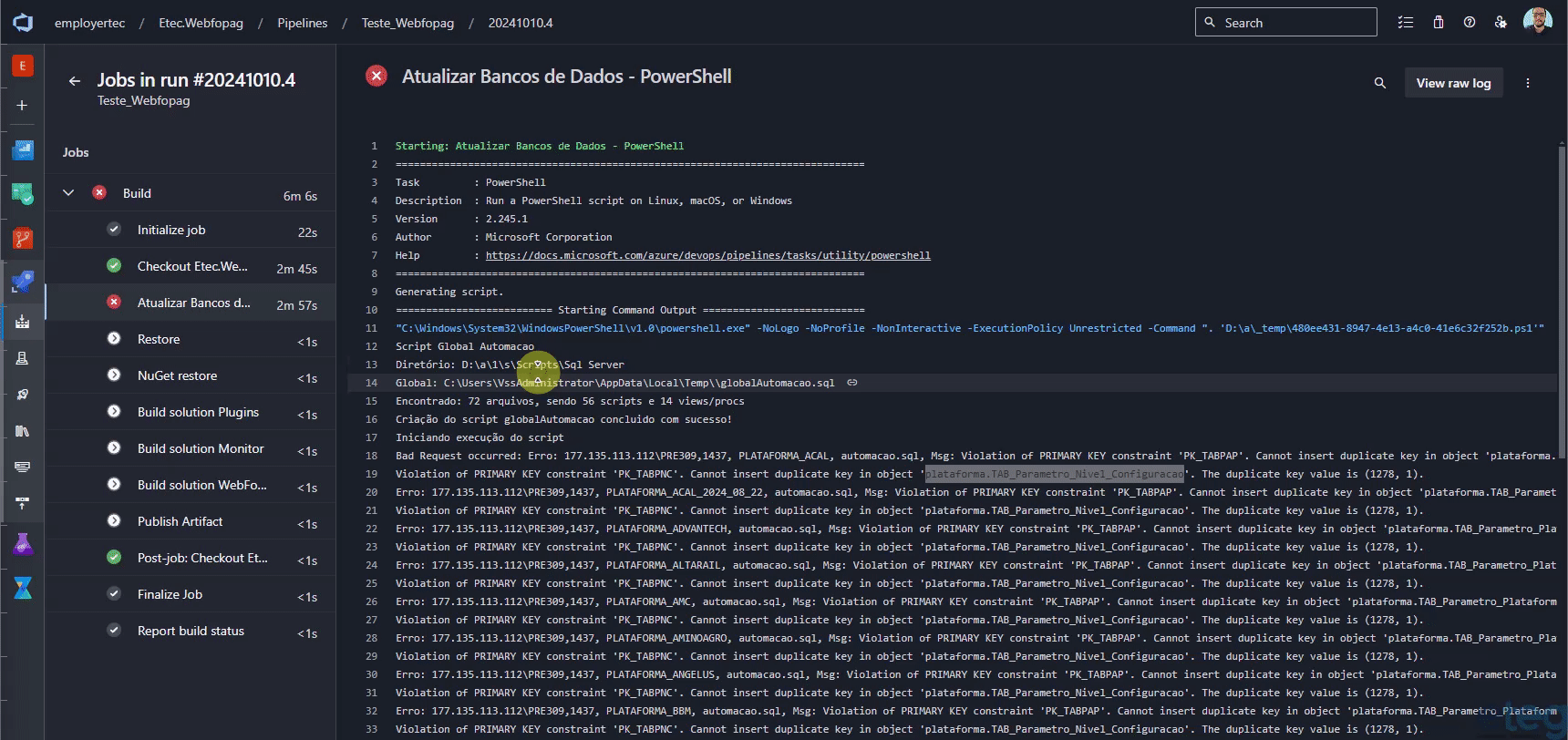Open the more actions ellipsis menu
This screenshot has height=740, width=1568.
1528,83
